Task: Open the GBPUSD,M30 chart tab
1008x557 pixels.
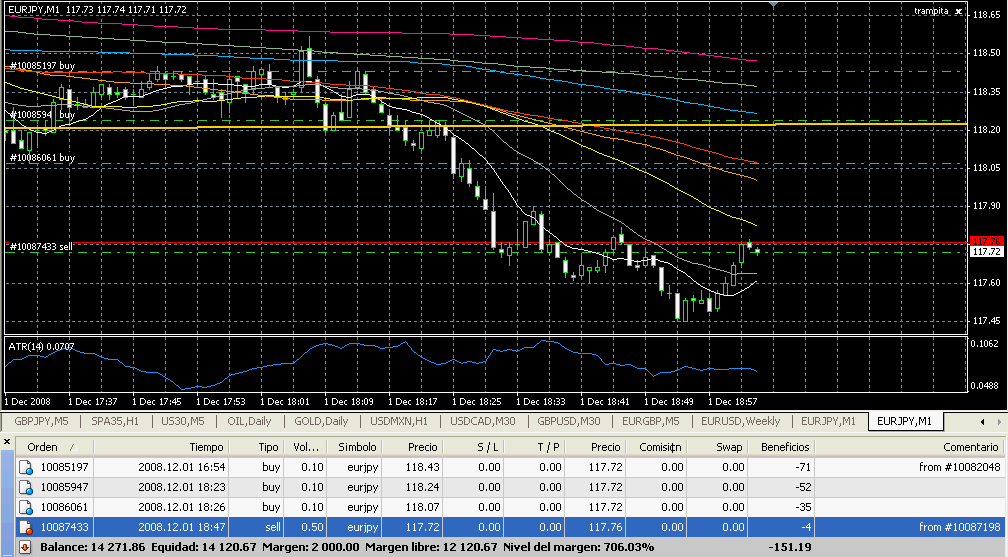Action: [x=568, y=421]
